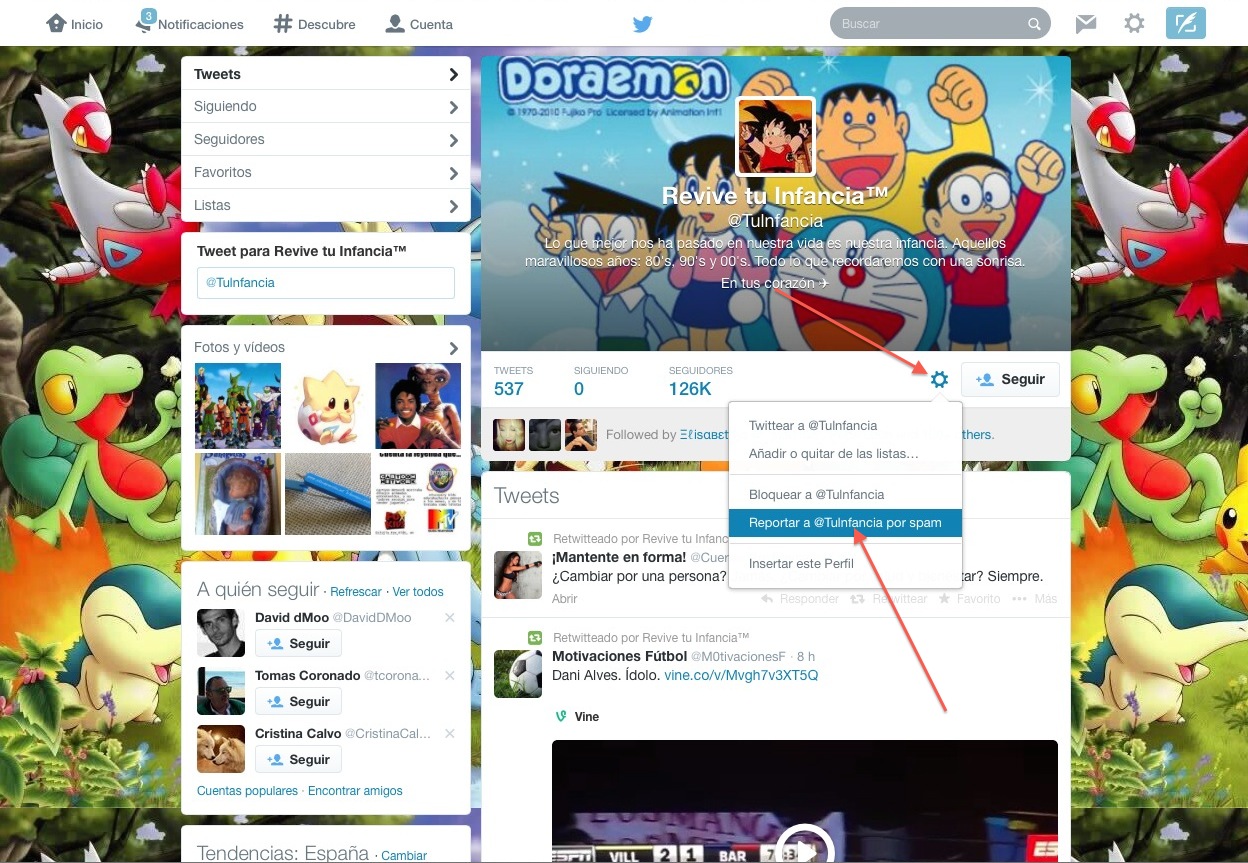Click Motivaciones Fútbol soccer ball avatar
1248x863 pixels.
[518, 673]
